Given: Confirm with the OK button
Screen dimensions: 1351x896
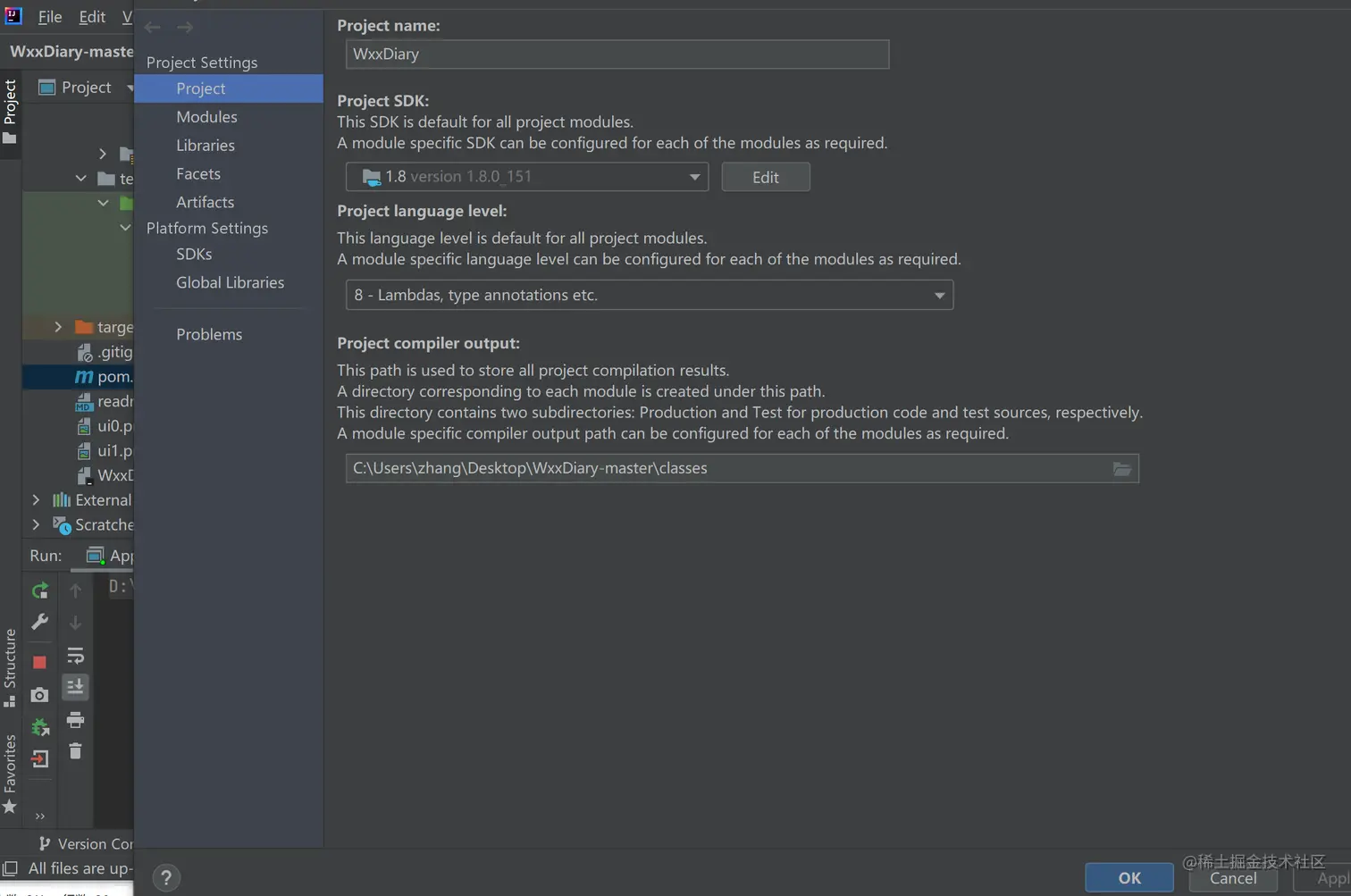Looking at the screenshot, I should (x=1129, y=878).
